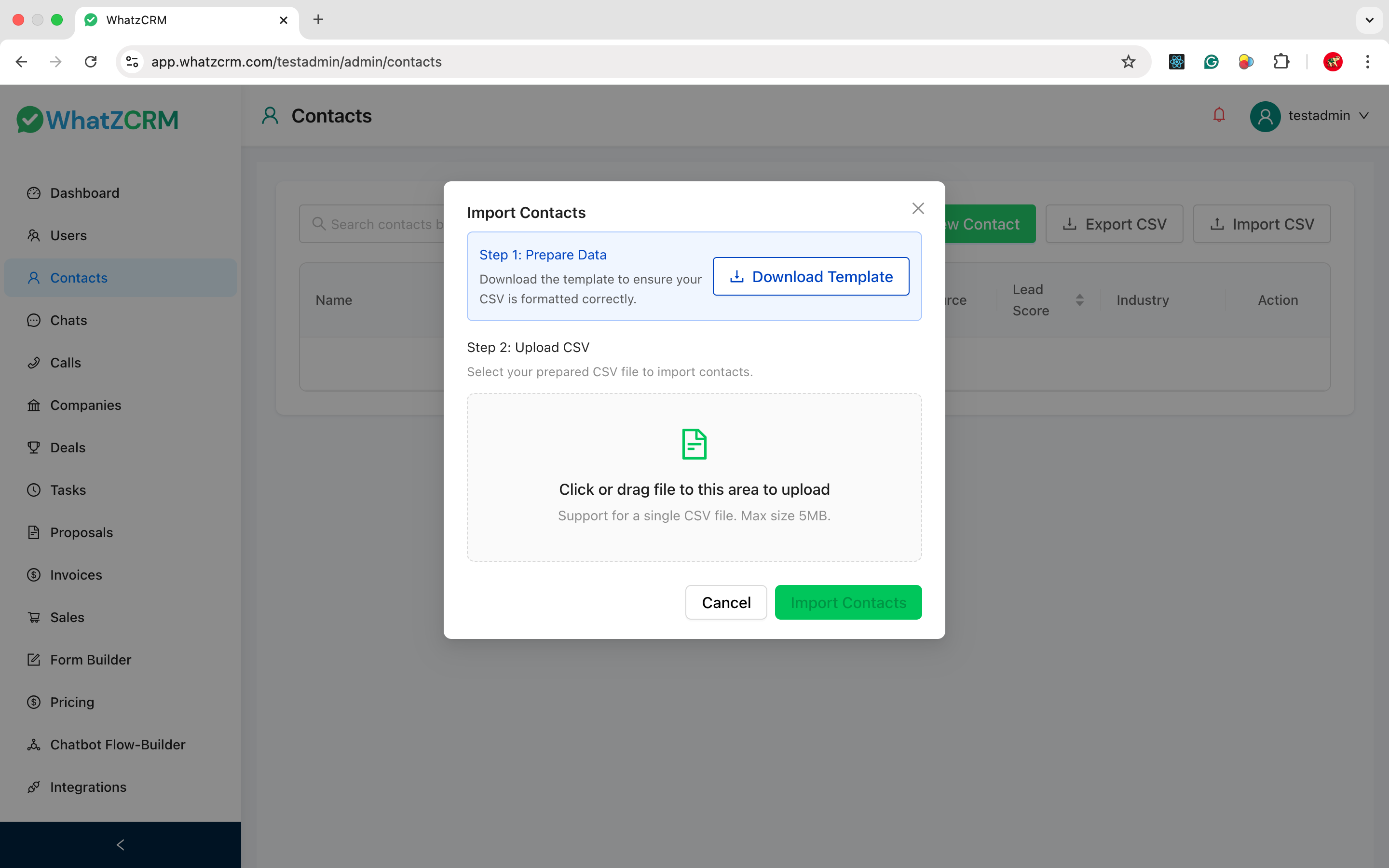The height and width of the screenshot is (868, 1389).
Task: Click the Invoices dollar icon
Action: coord(33,575)
